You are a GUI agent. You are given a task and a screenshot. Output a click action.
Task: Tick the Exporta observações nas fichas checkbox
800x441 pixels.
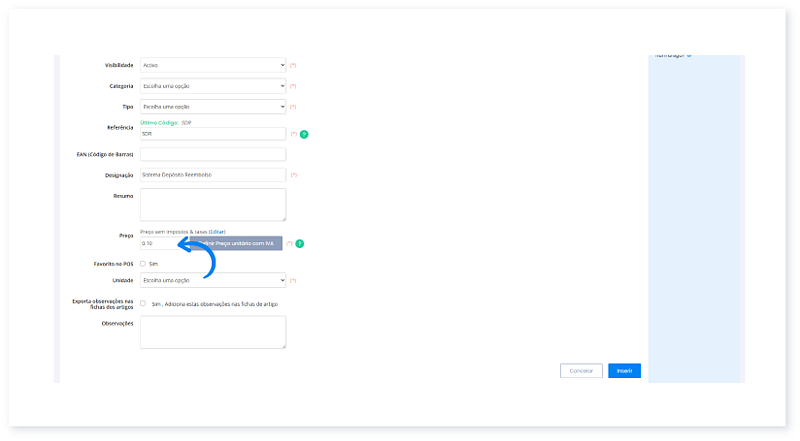[143, 302]
